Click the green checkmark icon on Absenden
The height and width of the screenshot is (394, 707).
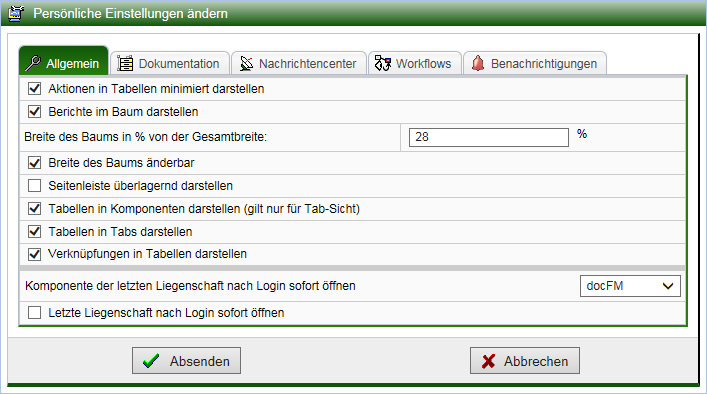pyautogui.click(x=151, y=361)
